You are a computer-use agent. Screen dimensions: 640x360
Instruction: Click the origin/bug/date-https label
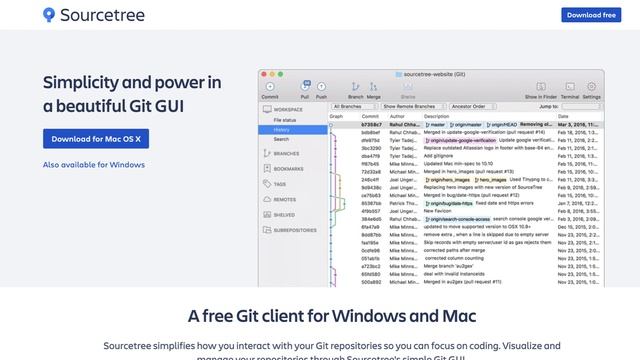tap(449, 203)
